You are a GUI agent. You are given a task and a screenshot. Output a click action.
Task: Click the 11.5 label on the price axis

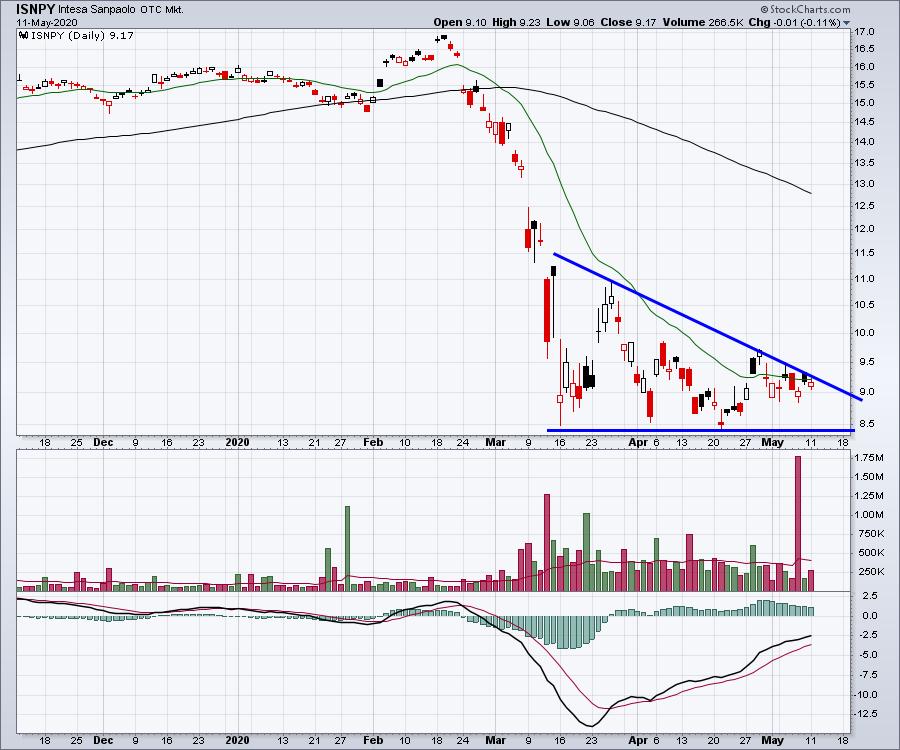(864, 252)
